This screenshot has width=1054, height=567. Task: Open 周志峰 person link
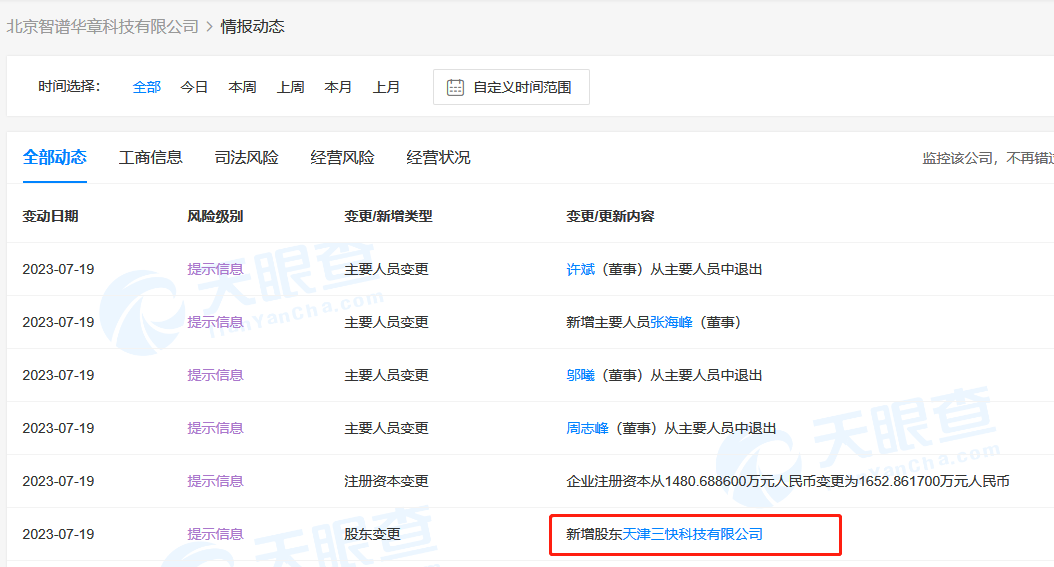[587, 429]
